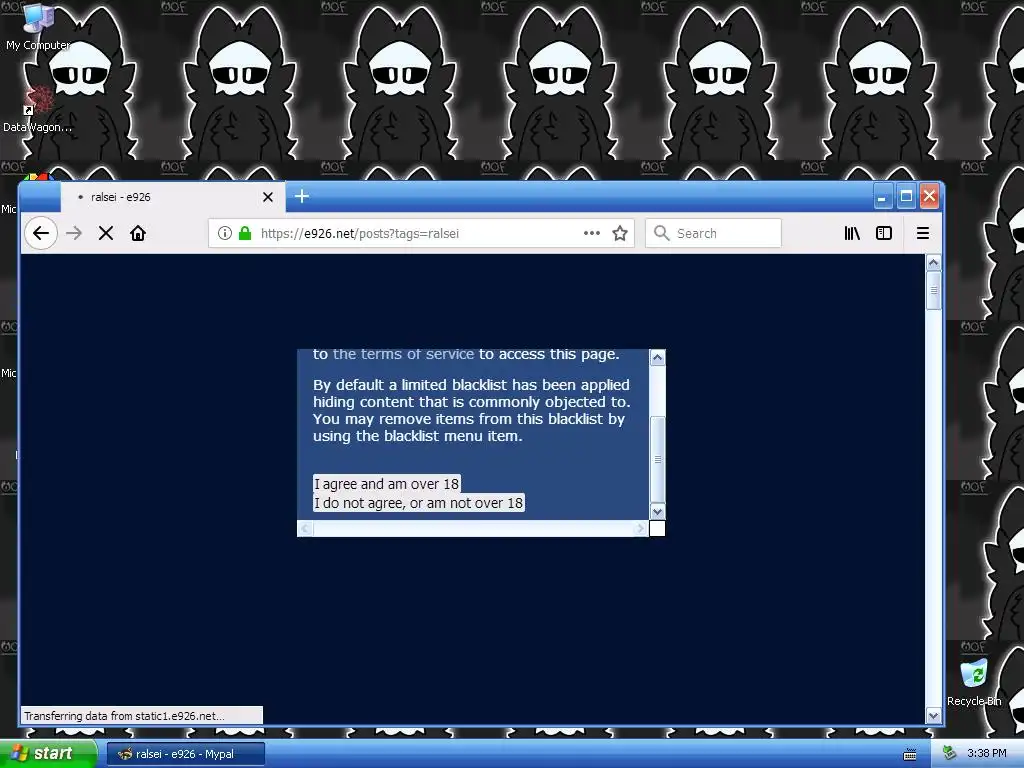The width and height of the screenshot is (1024, 768).
Task: Click the browser page scroll up arrow
Action: coord(934,263)
